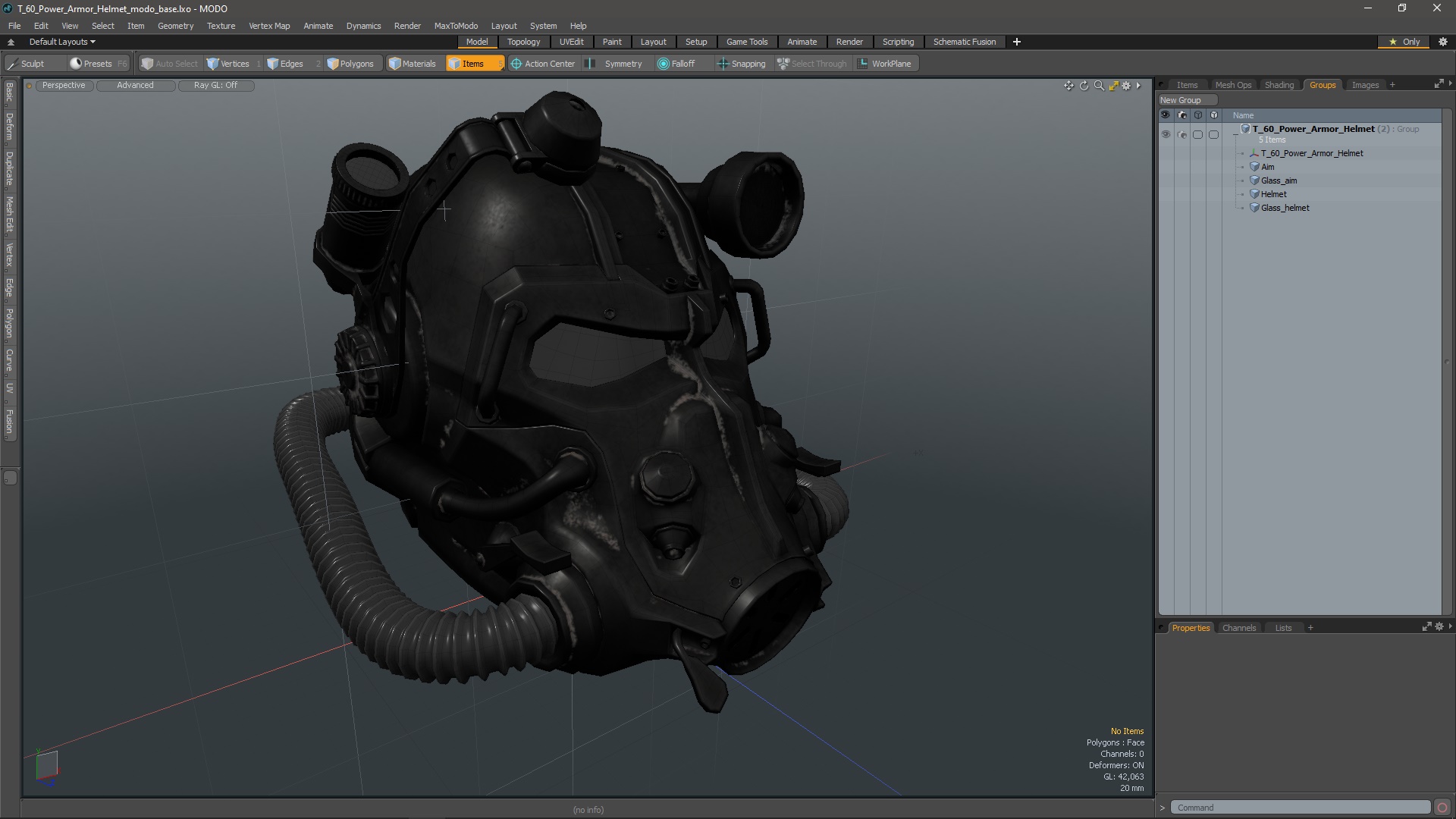1456x819 pixels.
Task: Expand command history arrow left of Command
Action: pos(1162,808)
